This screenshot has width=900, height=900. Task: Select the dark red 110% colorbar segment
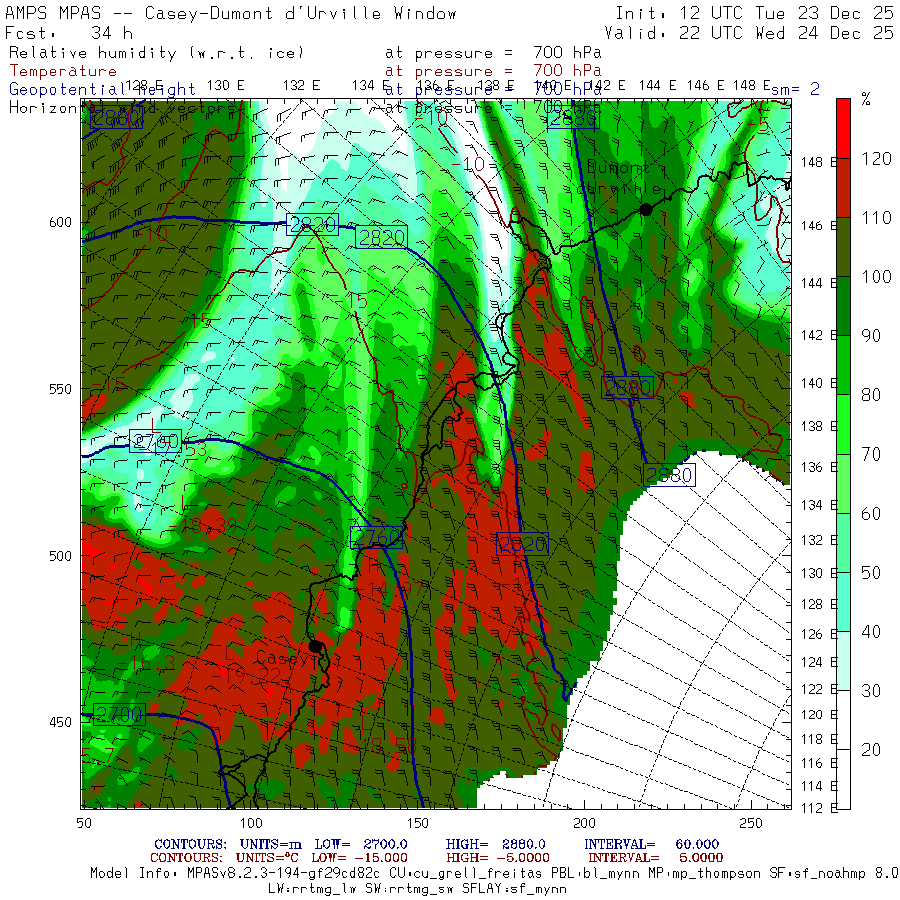tap(843, 188)
